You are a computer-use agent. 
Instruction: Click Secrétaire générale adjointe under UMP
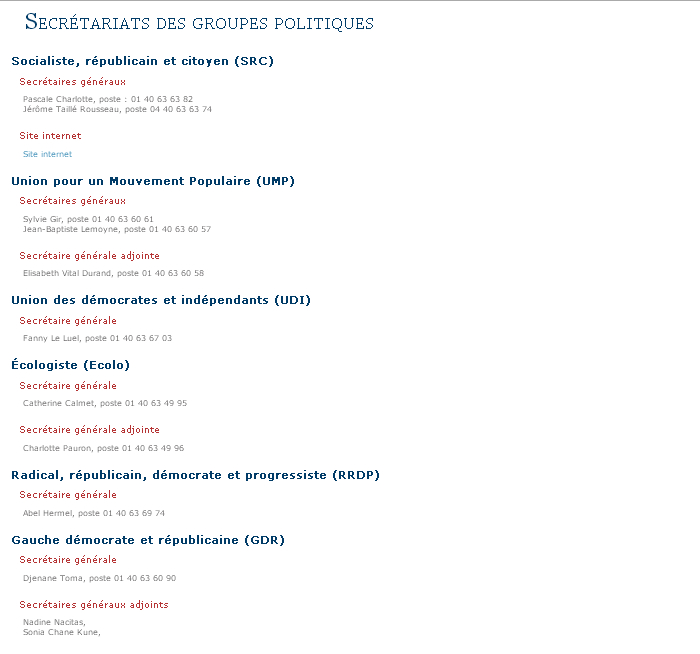coord(89,256)
